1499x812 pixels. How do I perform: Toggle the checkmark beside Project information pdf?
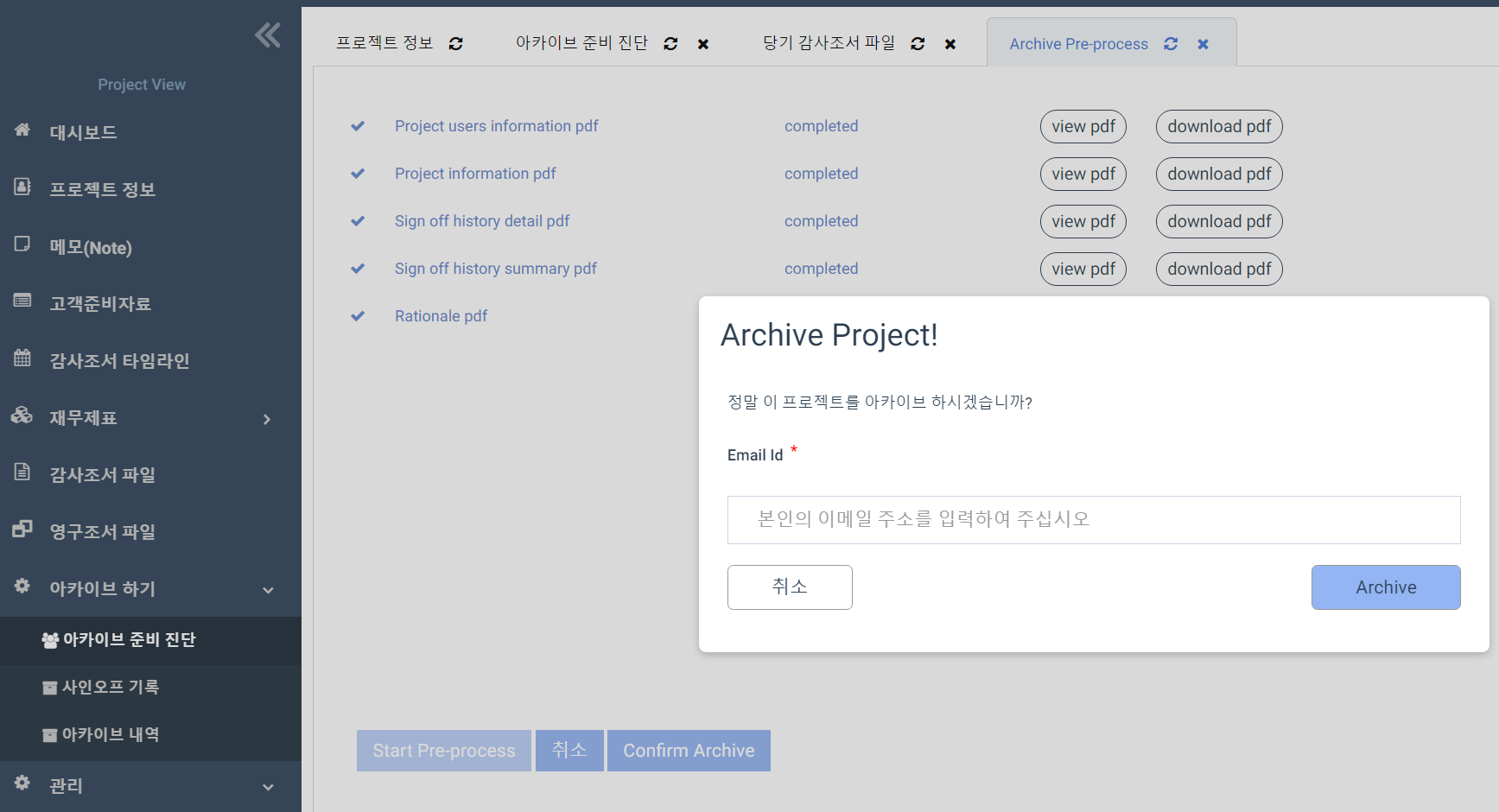(359, 174)
